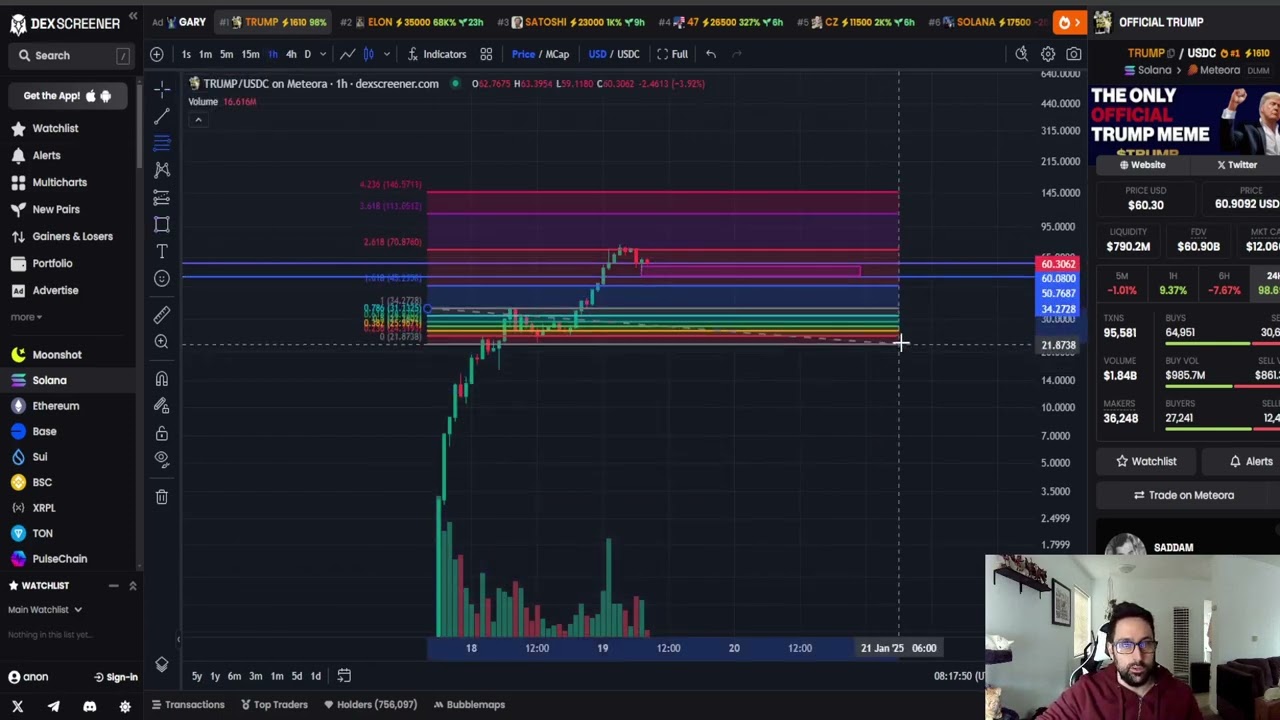Image resolution: width=1280 pixels, height=720 pixels.
Task: Expand the more menu in sidebar
Action: [26, 317]
